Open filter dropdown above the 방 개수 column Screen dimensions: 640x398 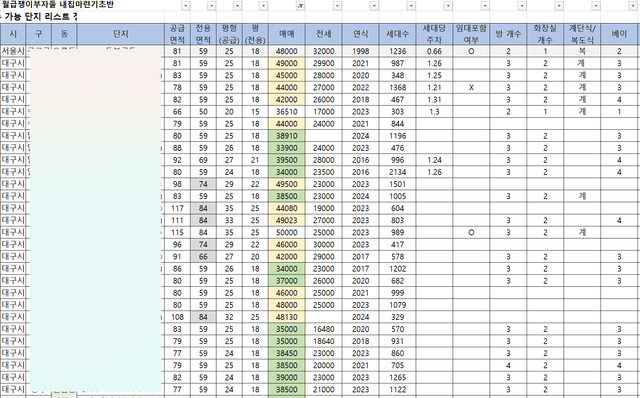[522, 6]
